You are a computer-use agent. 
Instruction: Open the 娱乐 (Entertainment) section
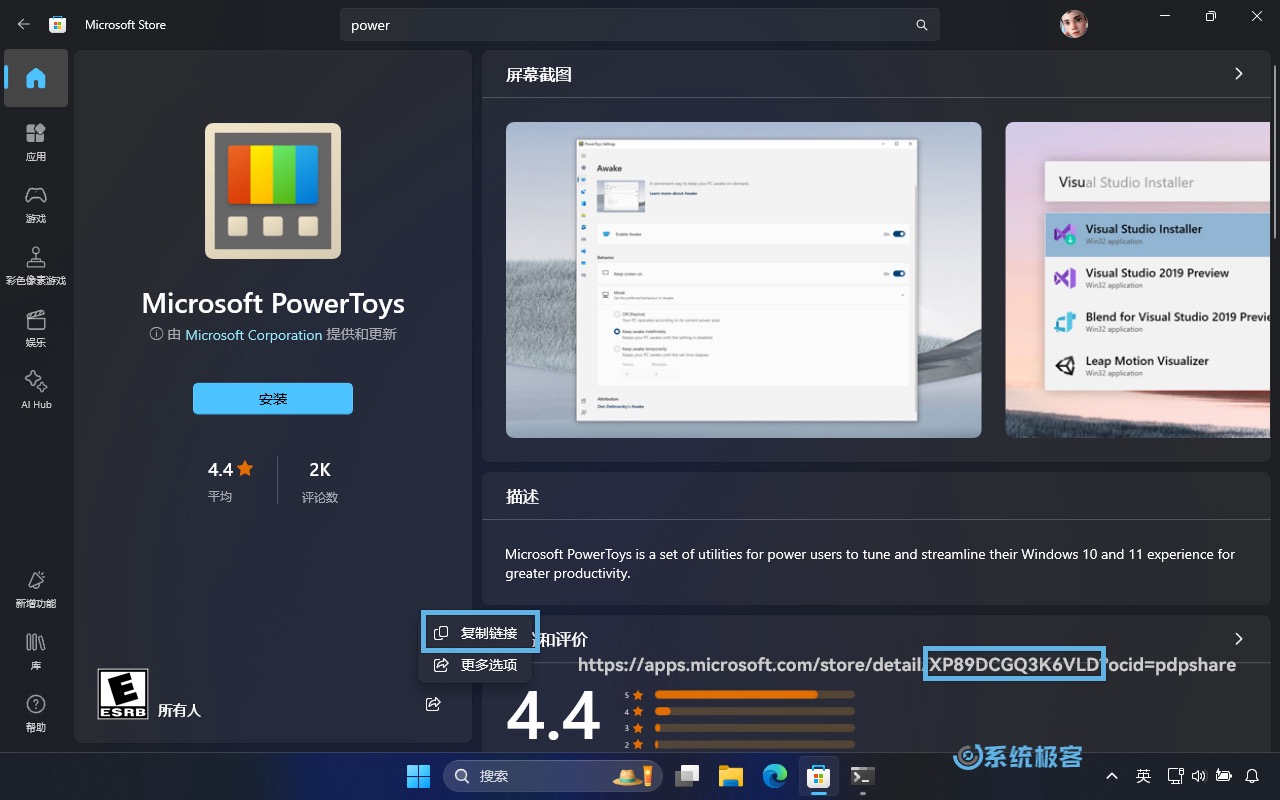pyautogui.click(x=36, y=328)
